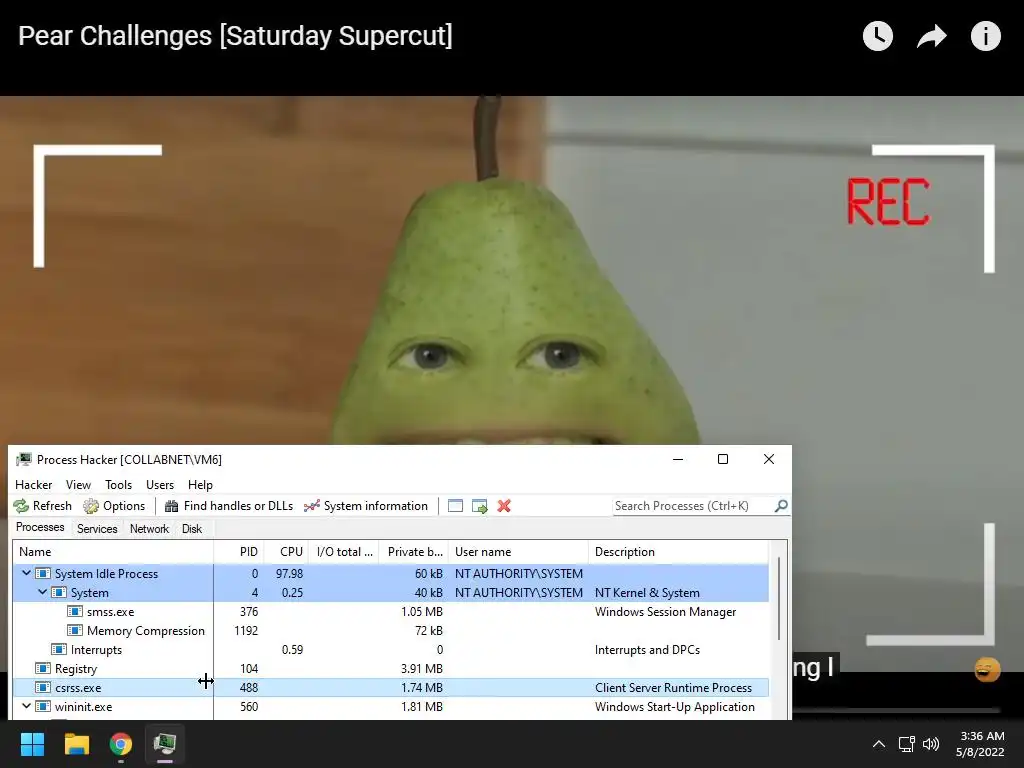
Task: Click the Interrupts row icon
Action: click(59, 650)
